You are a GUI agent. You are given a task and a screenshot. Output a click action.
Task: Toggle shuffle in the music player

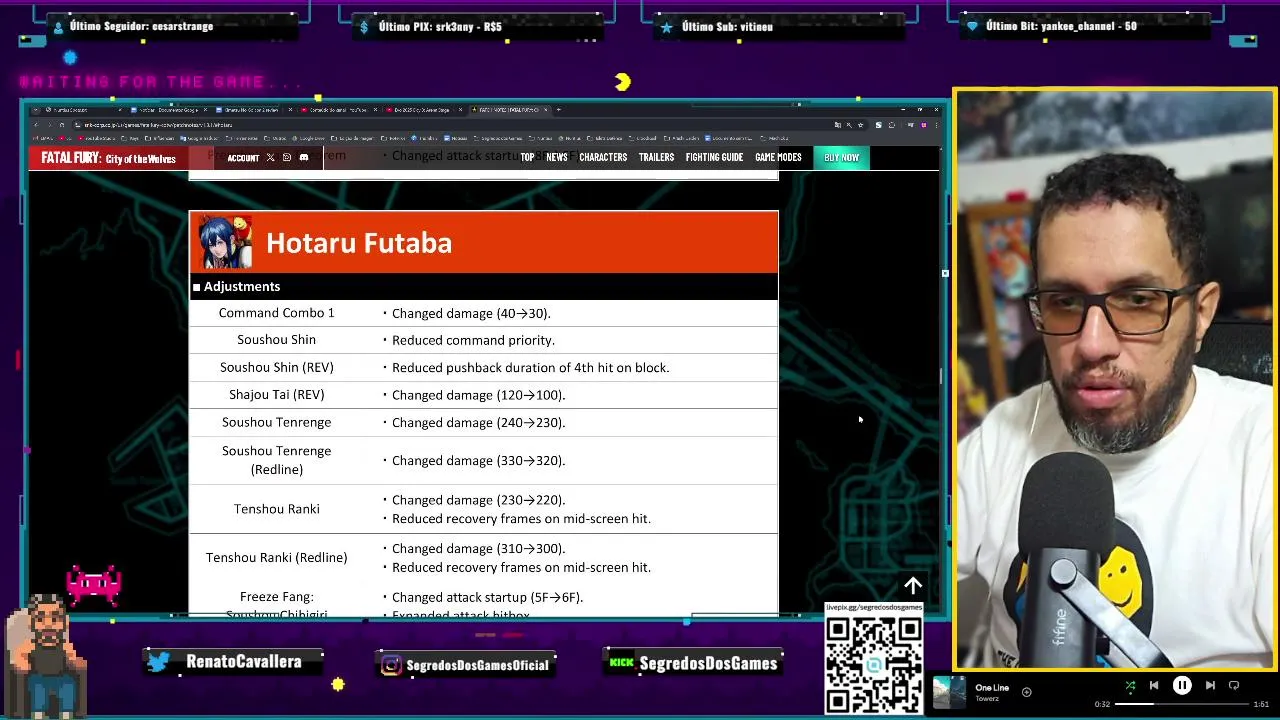pyautogui.click(x=1130, y=686)
